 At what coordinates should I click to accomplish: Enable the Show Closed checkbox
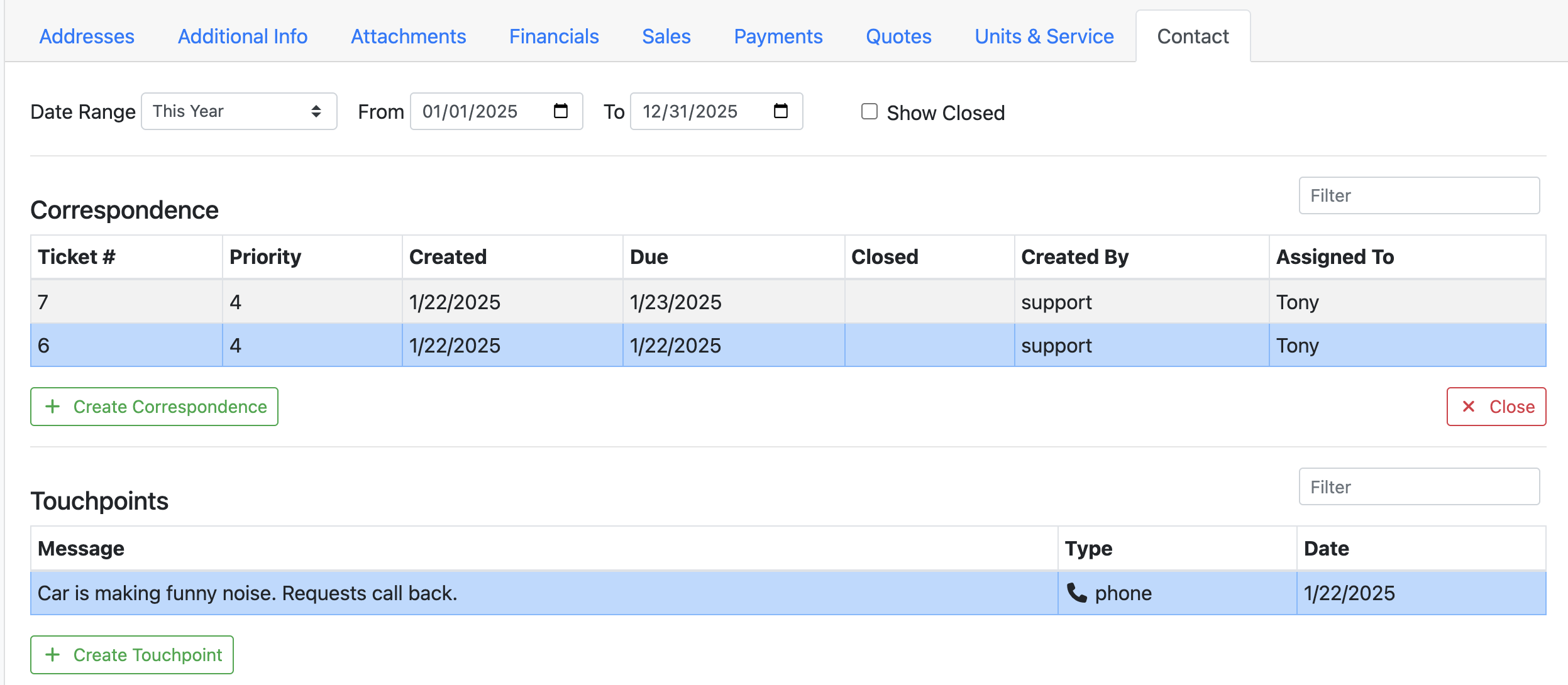pyautogui.click(x=870, y=111)
